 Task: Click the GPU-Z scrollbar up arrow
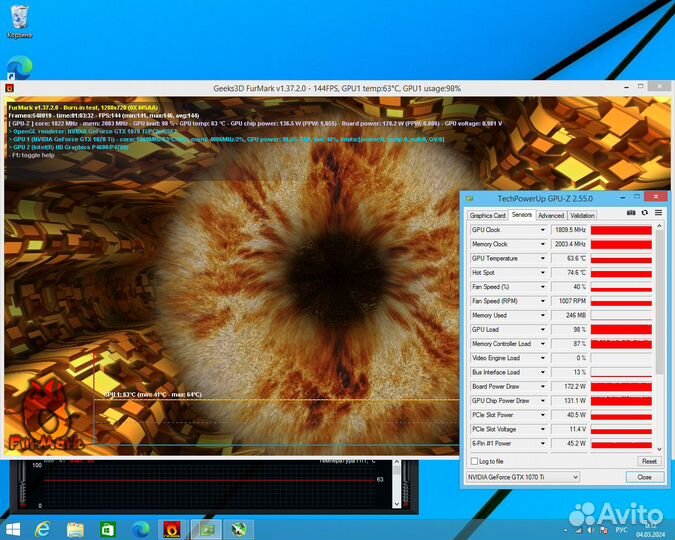pos(660,226)
